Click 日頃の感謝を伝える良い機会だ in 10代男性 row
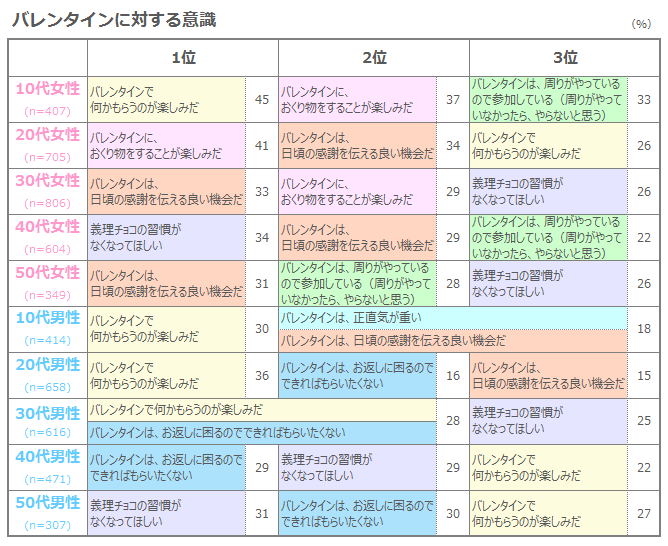This screenshot has width=668, height=546. [453, 341]
